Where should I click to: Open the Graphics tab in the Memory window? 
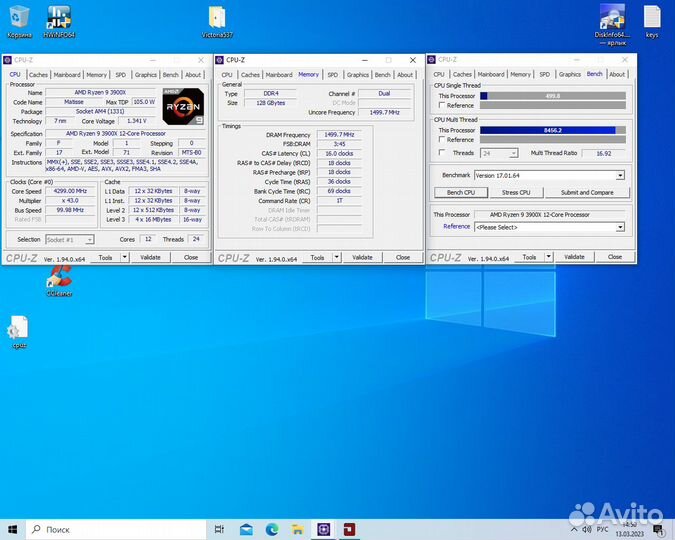tap(358, 74)
